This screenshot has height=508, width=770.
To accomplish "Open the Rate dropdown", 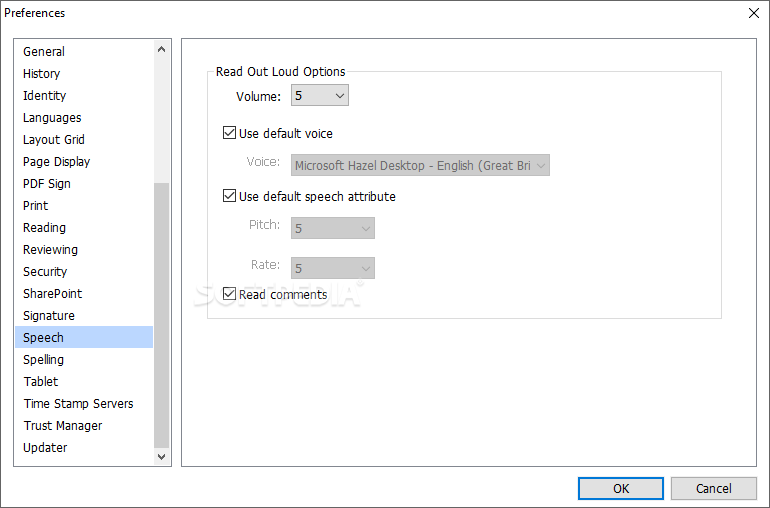I will [x=332, y=268].
